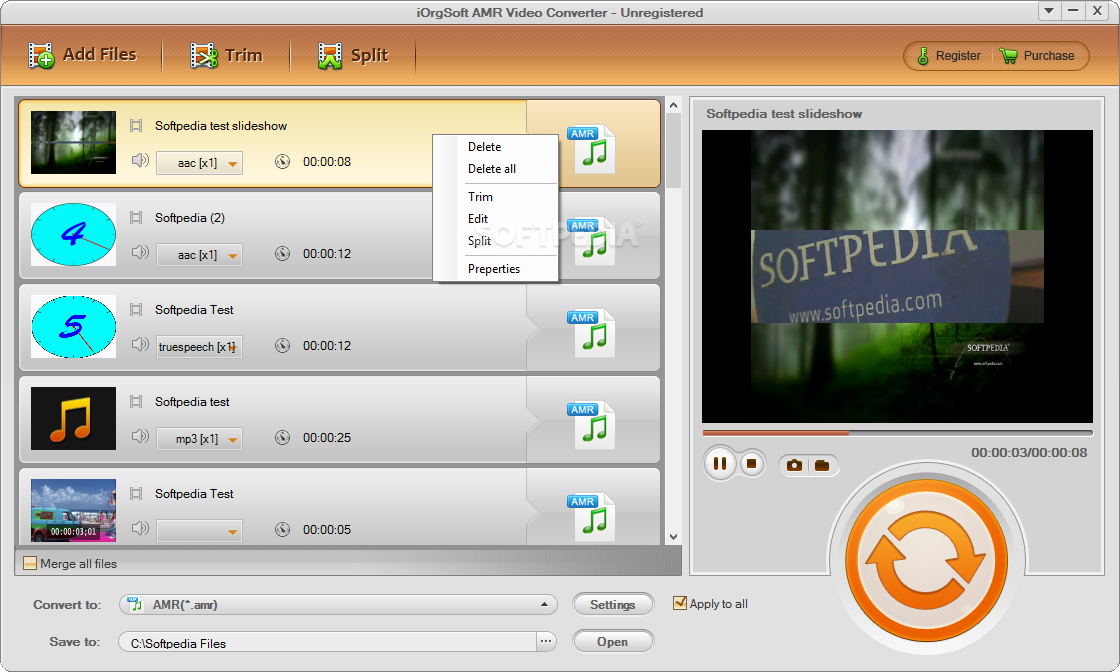Open truespeech audio track dropdown
Image resolution: width=1120 pixels, height=672 pixels.
(x=199, y=347)
